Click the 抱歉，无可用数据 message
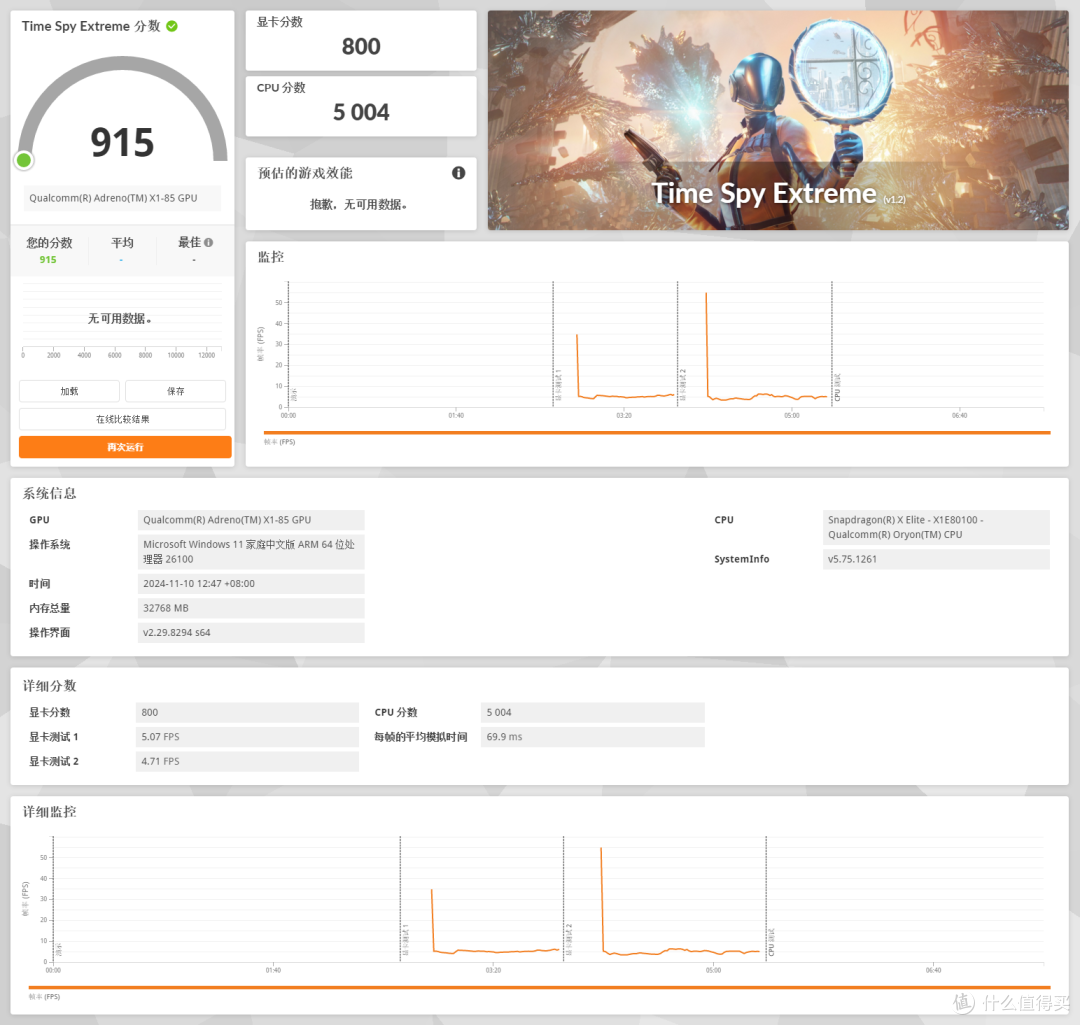The width and height of the screenshot is (1080, 1025). [x=359, y=205]
